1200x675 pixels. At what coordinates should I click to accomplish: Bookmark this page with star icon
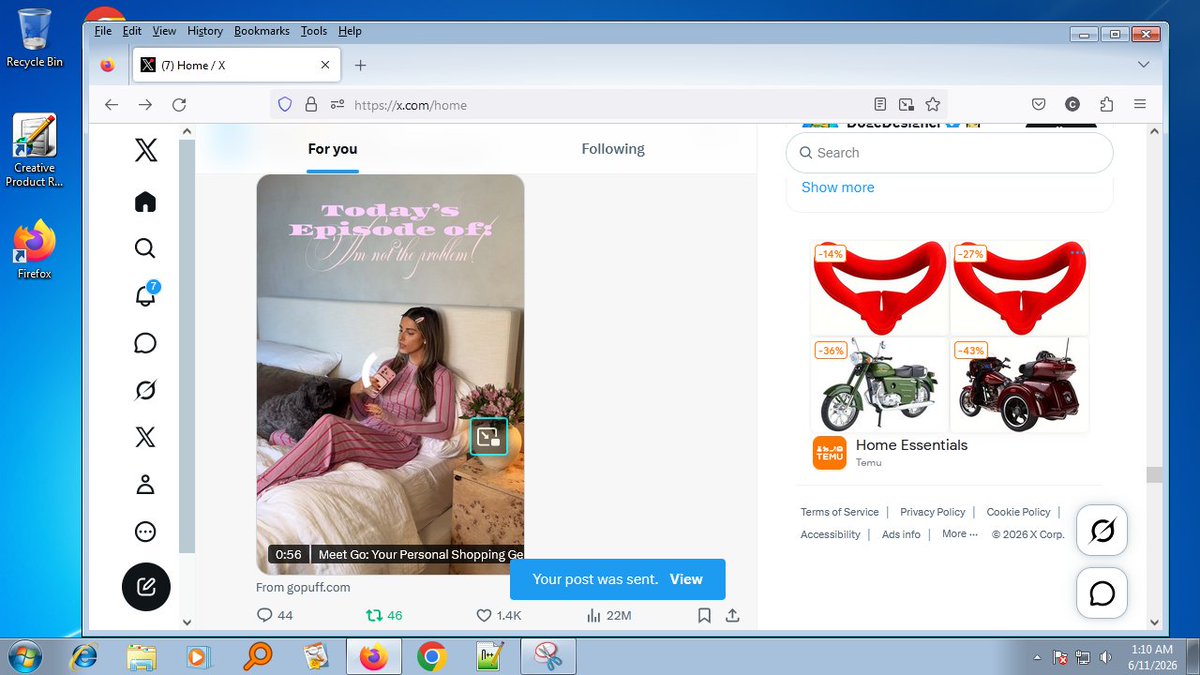coord(933,104)
